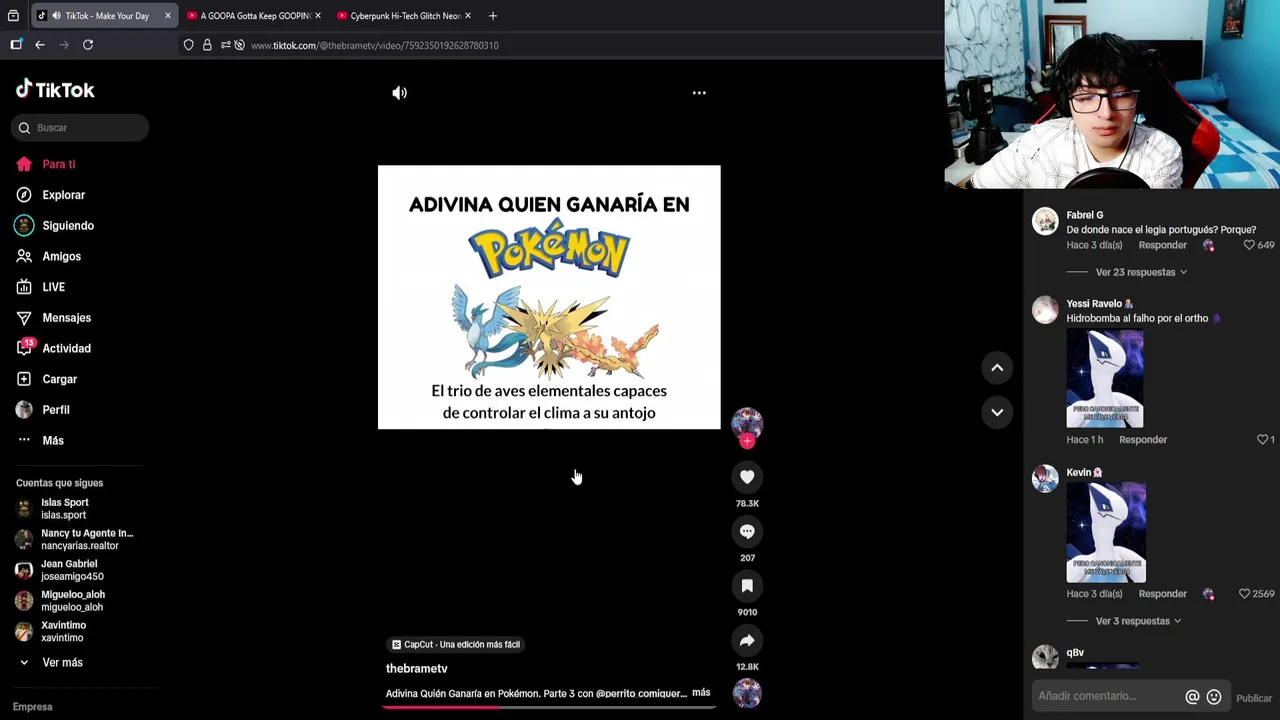Screen dimensions: 1280x720
Task: Open Actividad with the notification badge
Action: [53, 349]
